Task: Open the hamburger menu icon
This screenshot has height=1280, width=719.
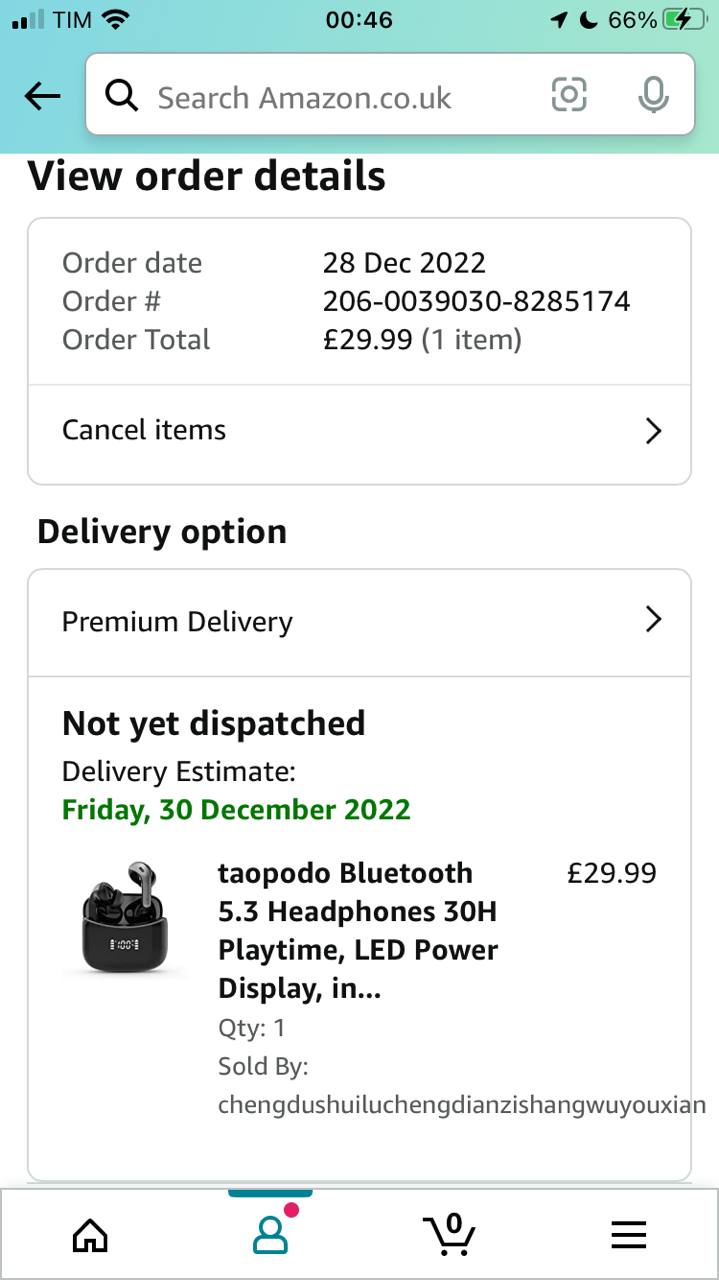Action: pos(628,1236)
